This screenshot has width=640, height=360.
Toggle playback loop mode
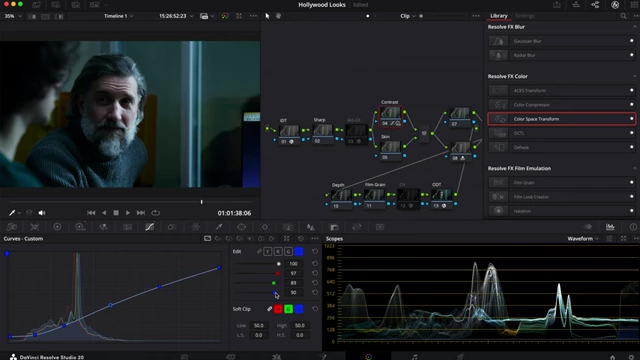point(156,213)
